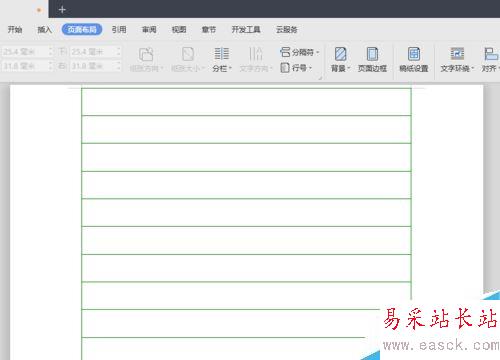Image resolution: width=500 pixels, height=360 pixels.
Task: Click the 对齐 align icon
Action: tap(491, 54)
